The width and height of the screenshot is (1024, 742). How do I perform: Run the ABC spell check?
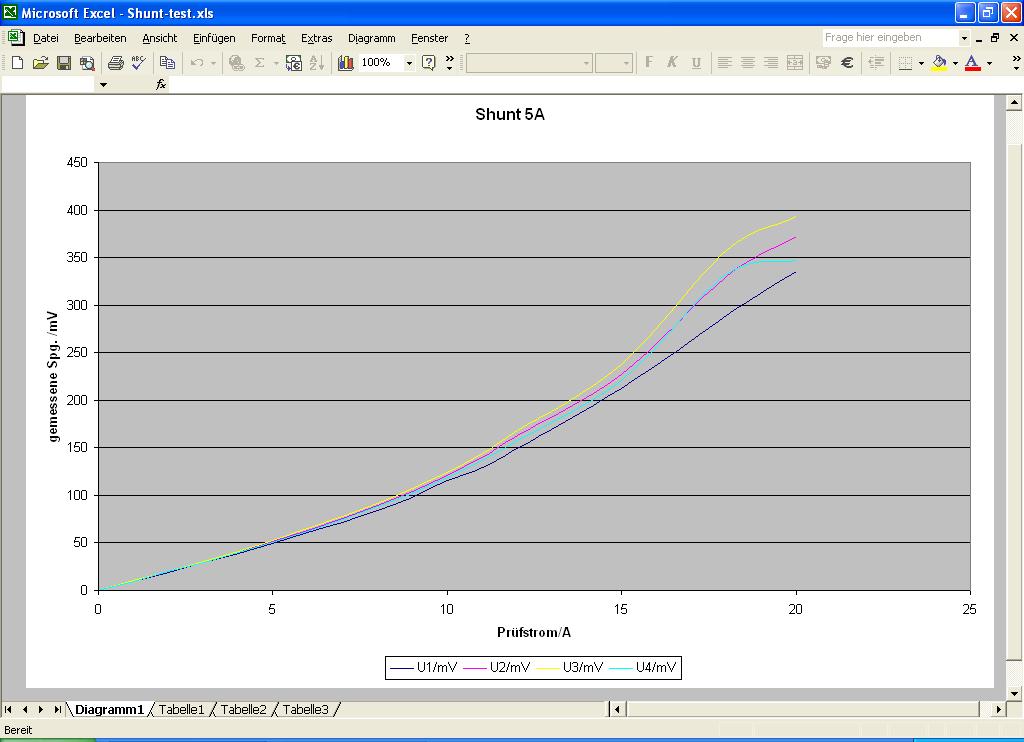point(138,63)
